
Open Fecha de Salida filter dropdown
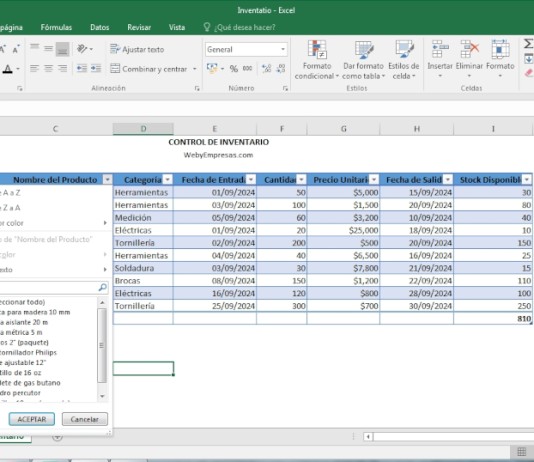[448, 179]
